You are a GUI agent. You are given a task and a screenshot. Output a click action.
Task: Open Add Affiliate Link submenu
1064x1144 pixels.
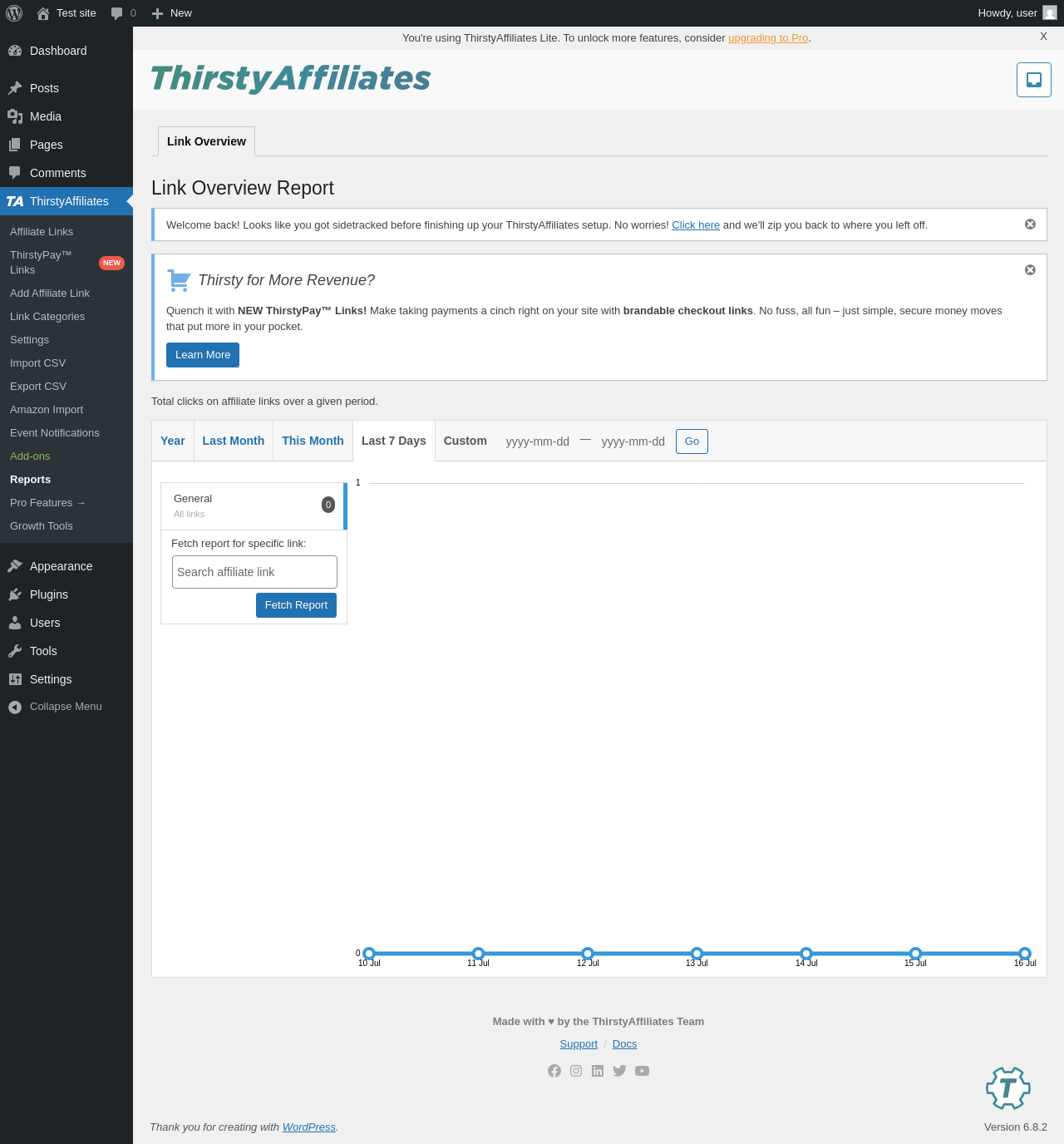point(66,293)
